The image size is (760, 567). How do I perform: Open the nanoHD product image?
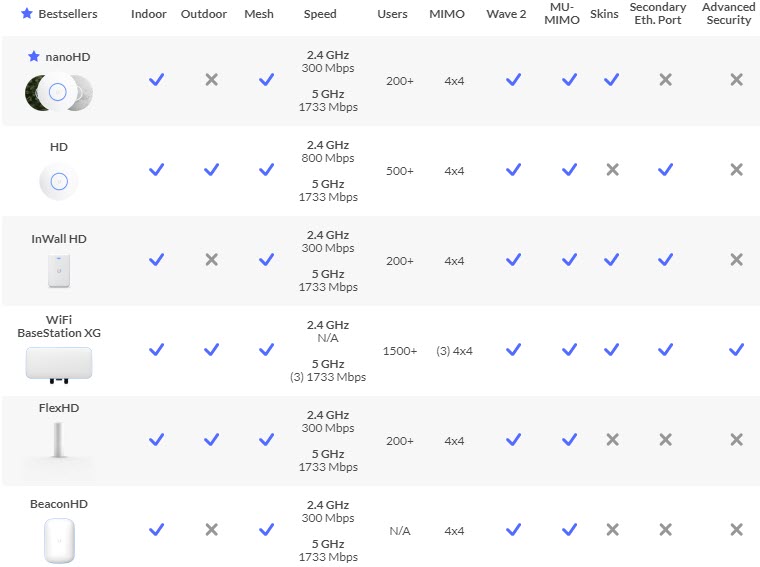pyautogui.click(x=59, y=92)
